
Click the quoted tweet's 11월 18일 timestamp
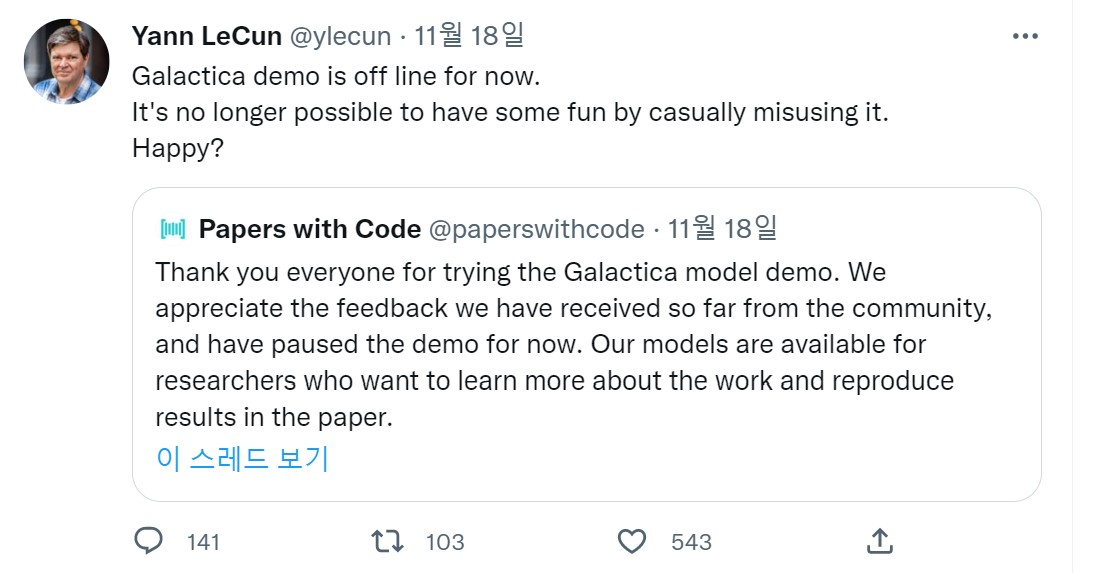(x=722, y=229)
